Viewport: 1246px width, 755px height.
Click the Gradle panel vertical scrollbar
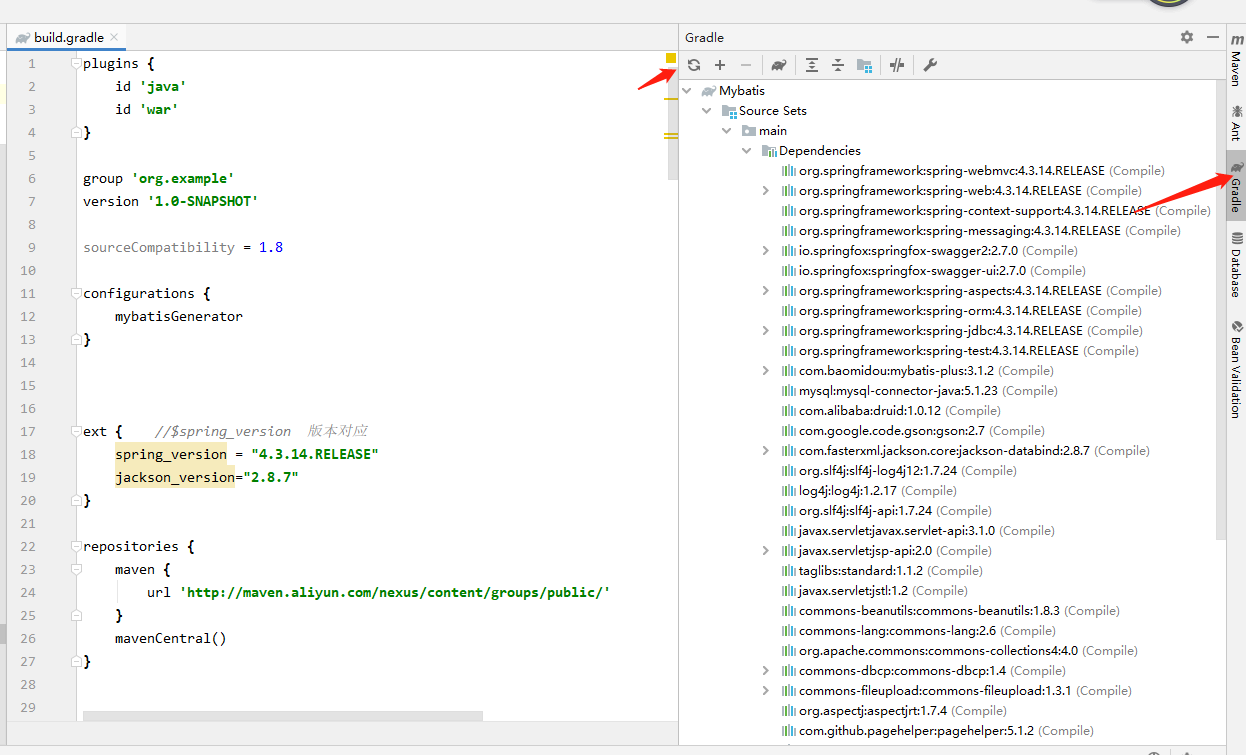(x=1221, y=310)
